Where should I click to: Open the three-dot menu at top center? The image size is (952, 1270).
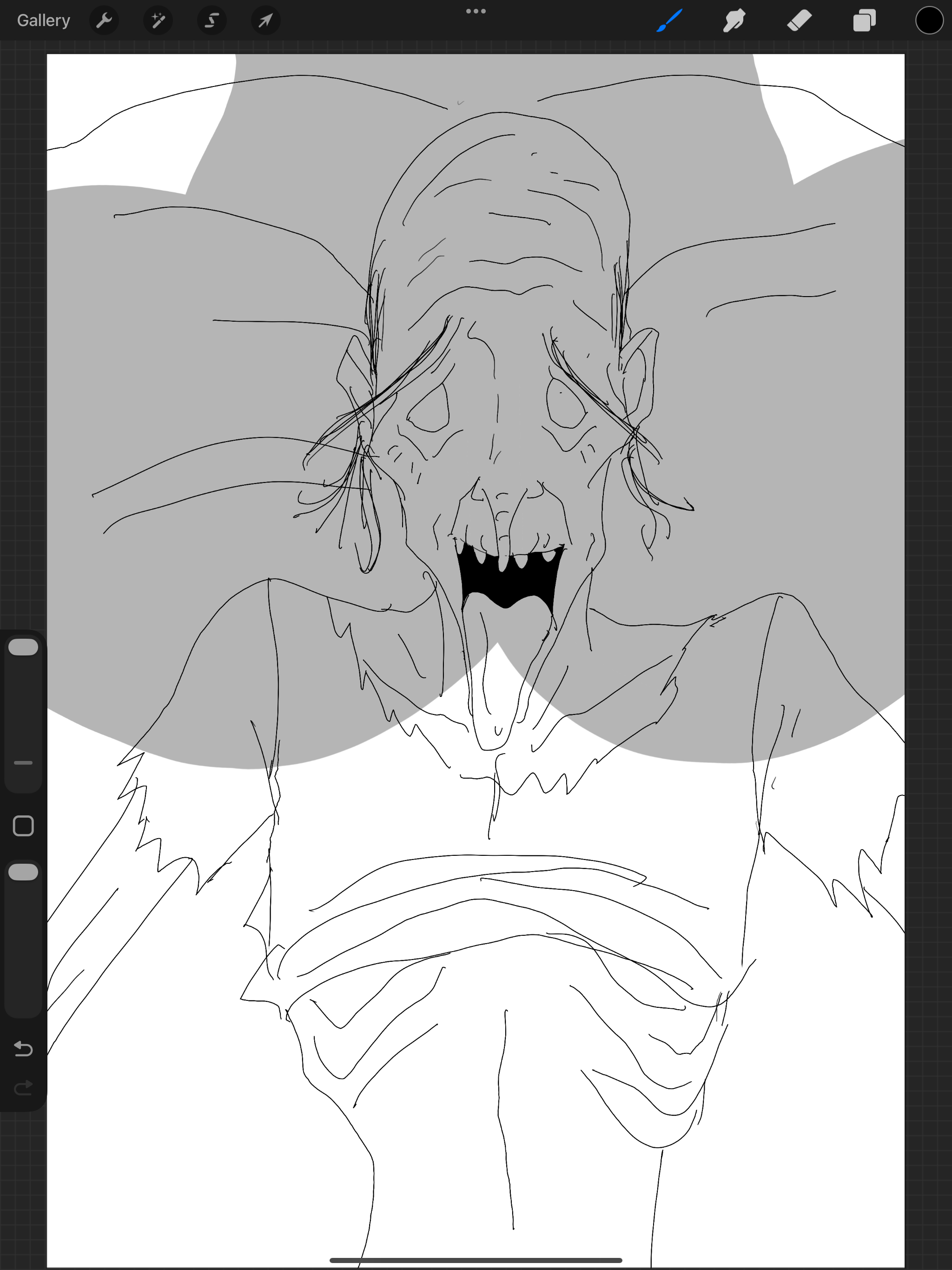(x=476, y=11)
